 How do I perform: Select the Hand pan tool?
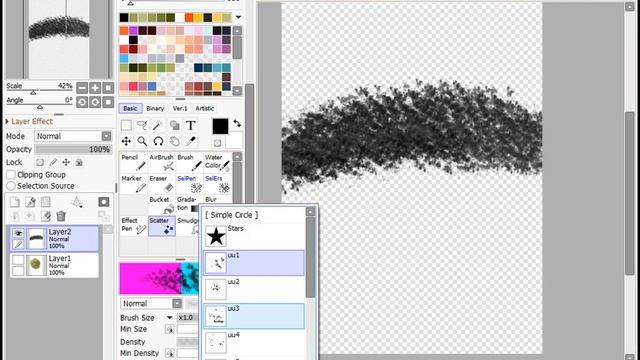(174, 141)
